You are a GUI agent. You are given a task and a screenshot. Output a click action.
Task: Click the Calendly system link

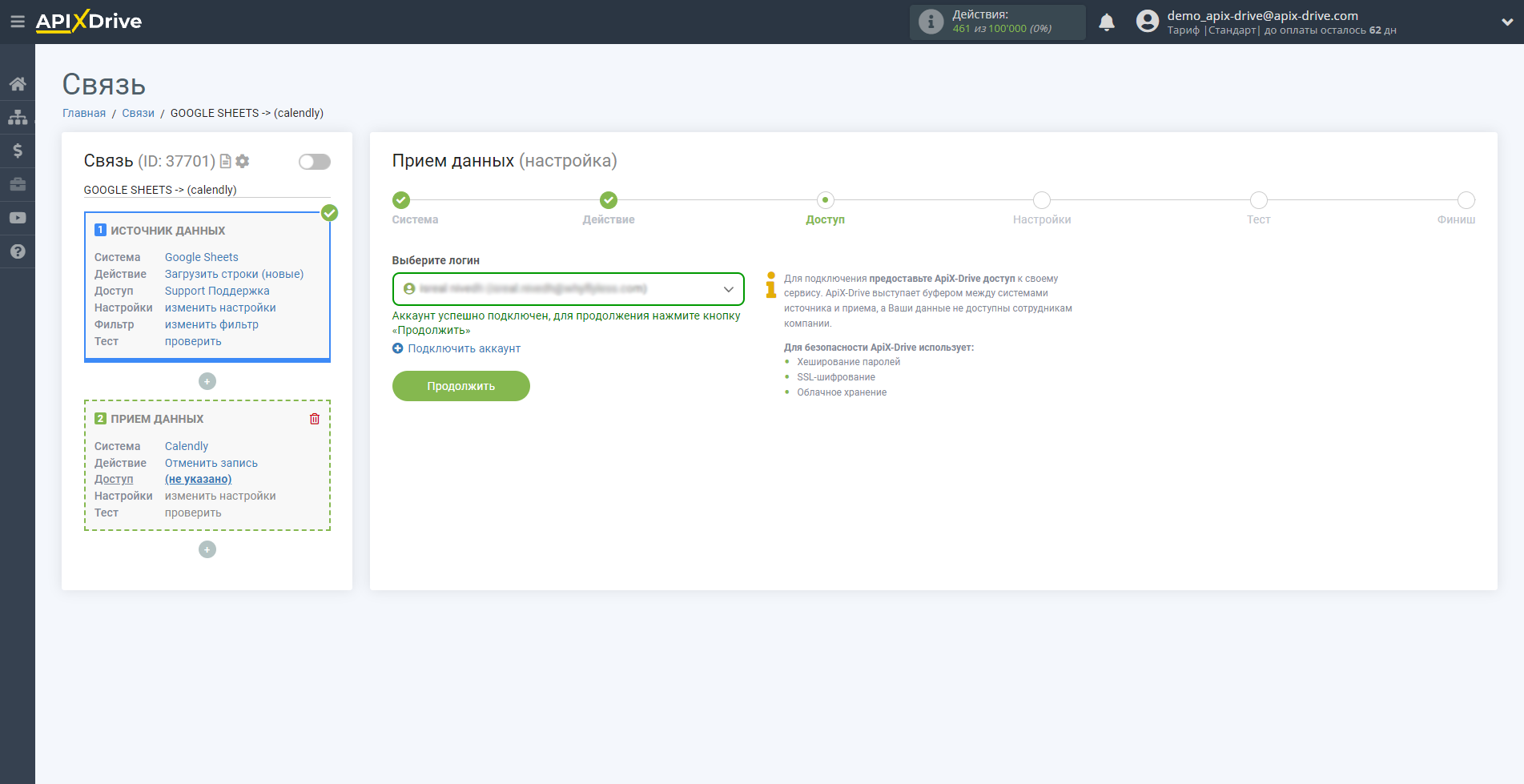click(x=187, y=446)
